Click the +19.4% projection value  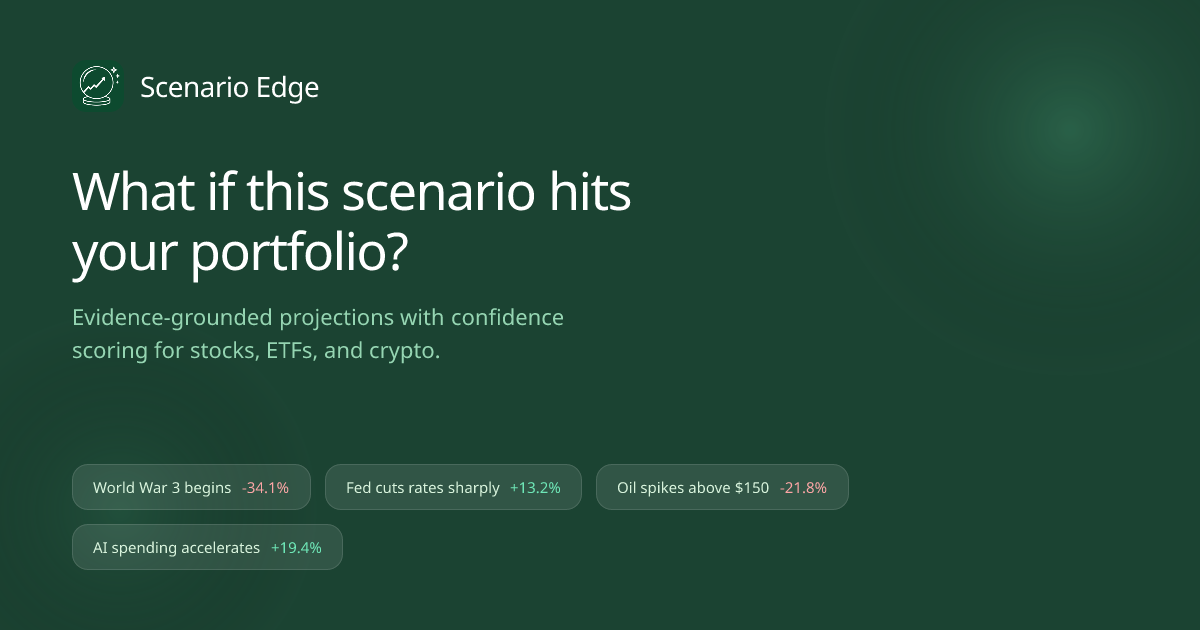point(296,548)
